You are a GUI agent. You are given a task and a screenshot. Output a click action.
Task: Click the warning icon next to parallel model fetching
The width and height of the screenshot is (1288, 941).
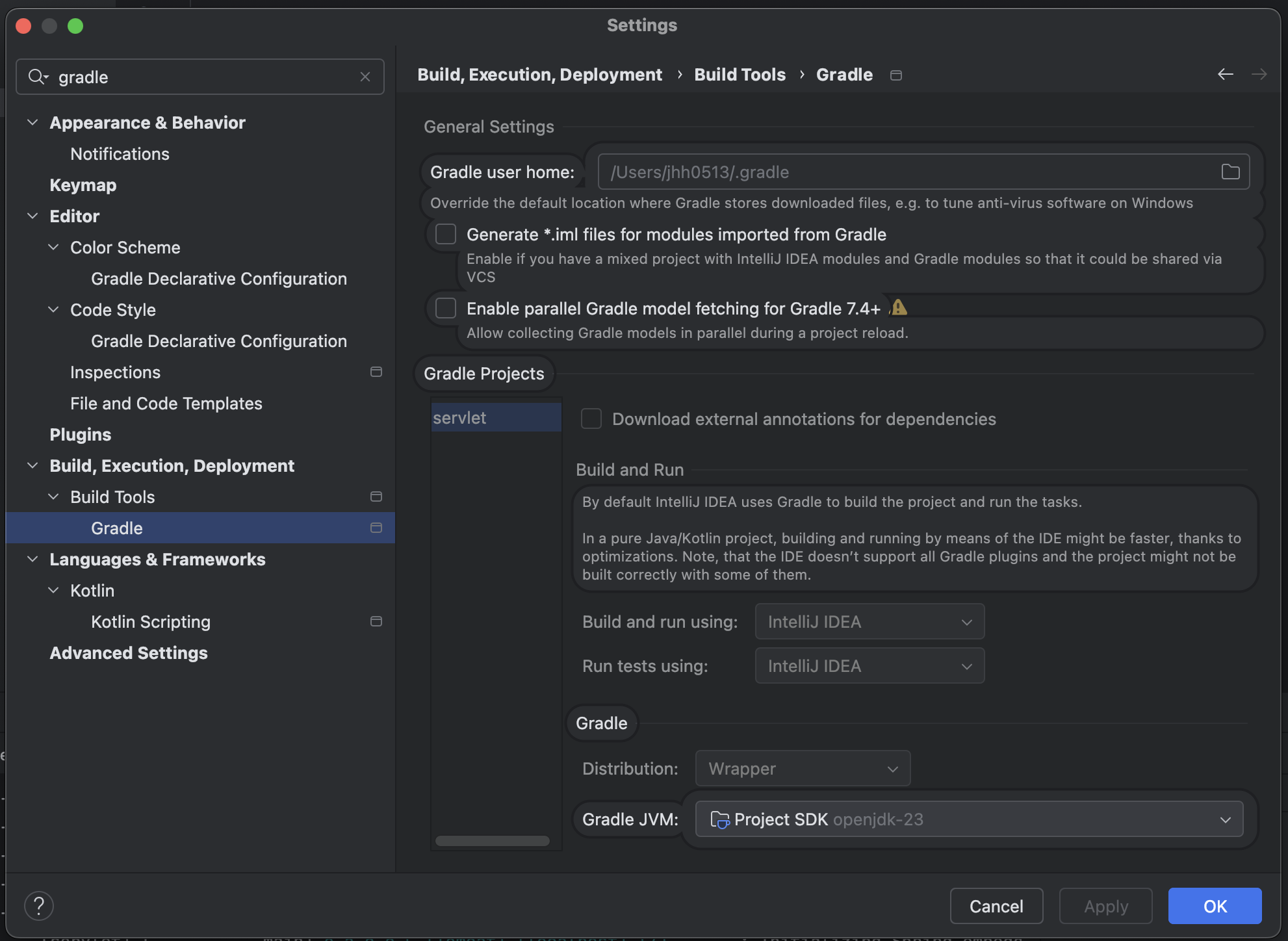899,307
